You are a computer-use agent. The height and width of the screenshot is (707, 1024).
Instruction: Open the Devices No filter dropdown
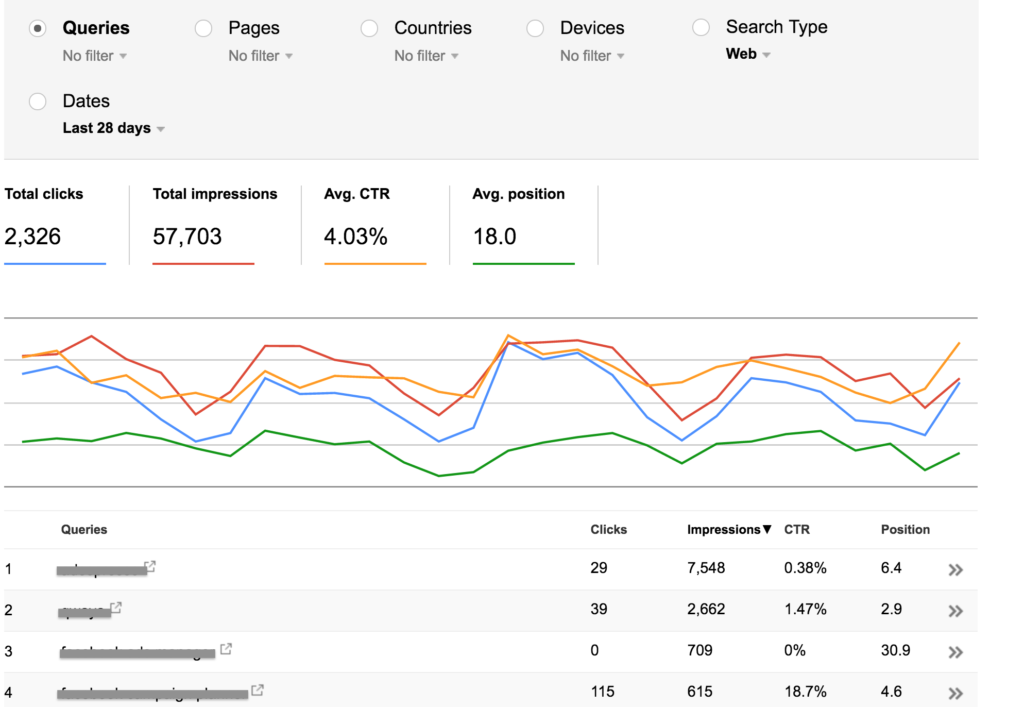coord(592,56)
